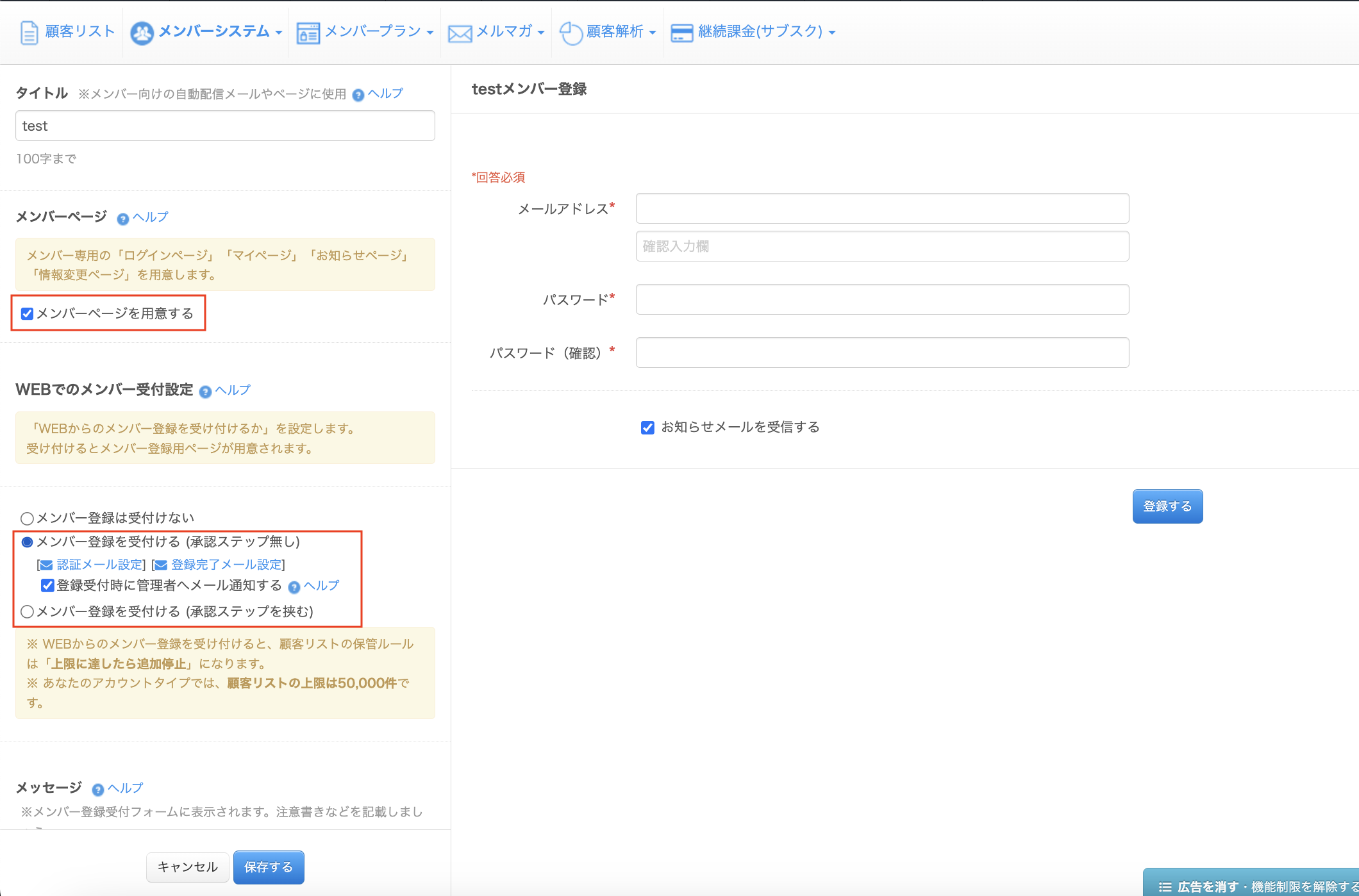Viewport: 1359px width, 896px height.
Task: Click the 顧客リスト document icon
Action: 29,32
